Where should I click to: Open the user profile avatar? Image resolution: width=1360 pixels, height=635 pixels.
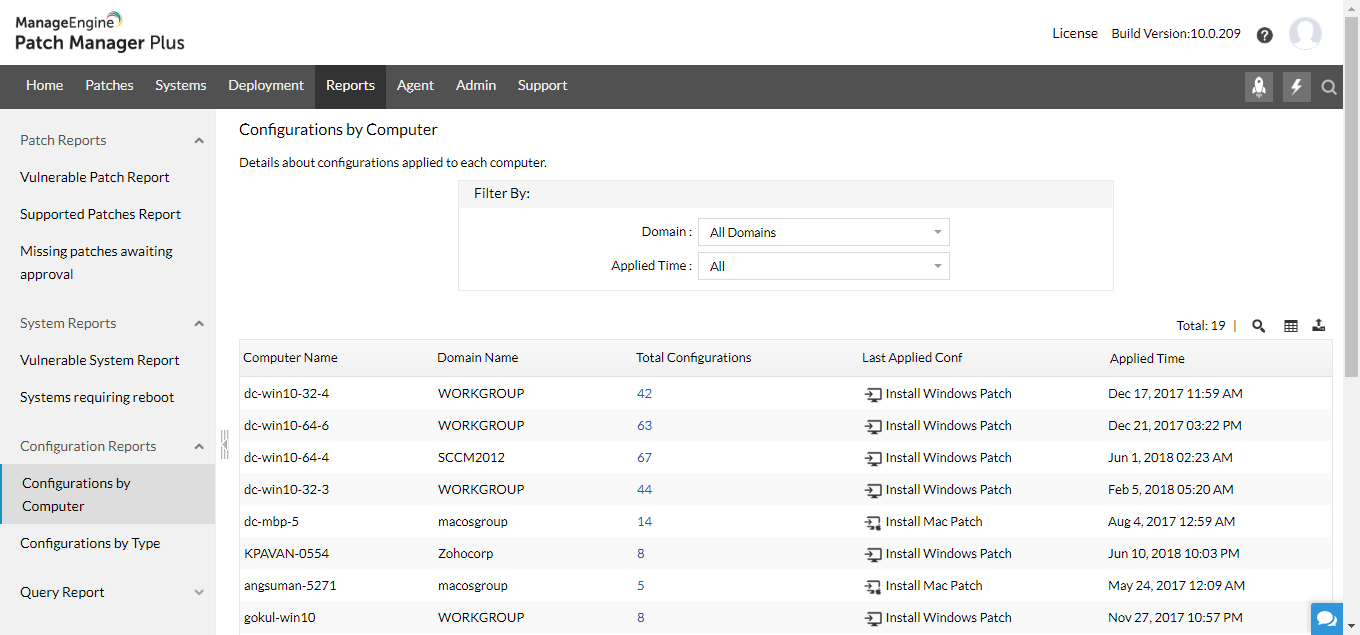pyautogui.click(x=1305, y=34)
